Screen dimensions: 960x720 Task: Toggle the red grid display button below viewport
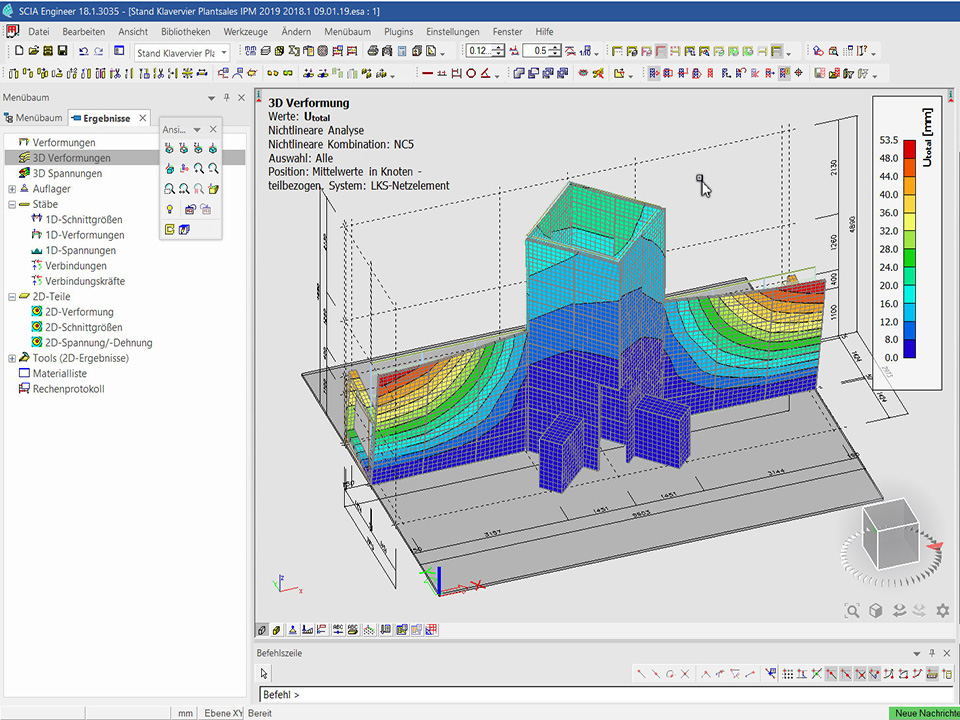(431, 630)
